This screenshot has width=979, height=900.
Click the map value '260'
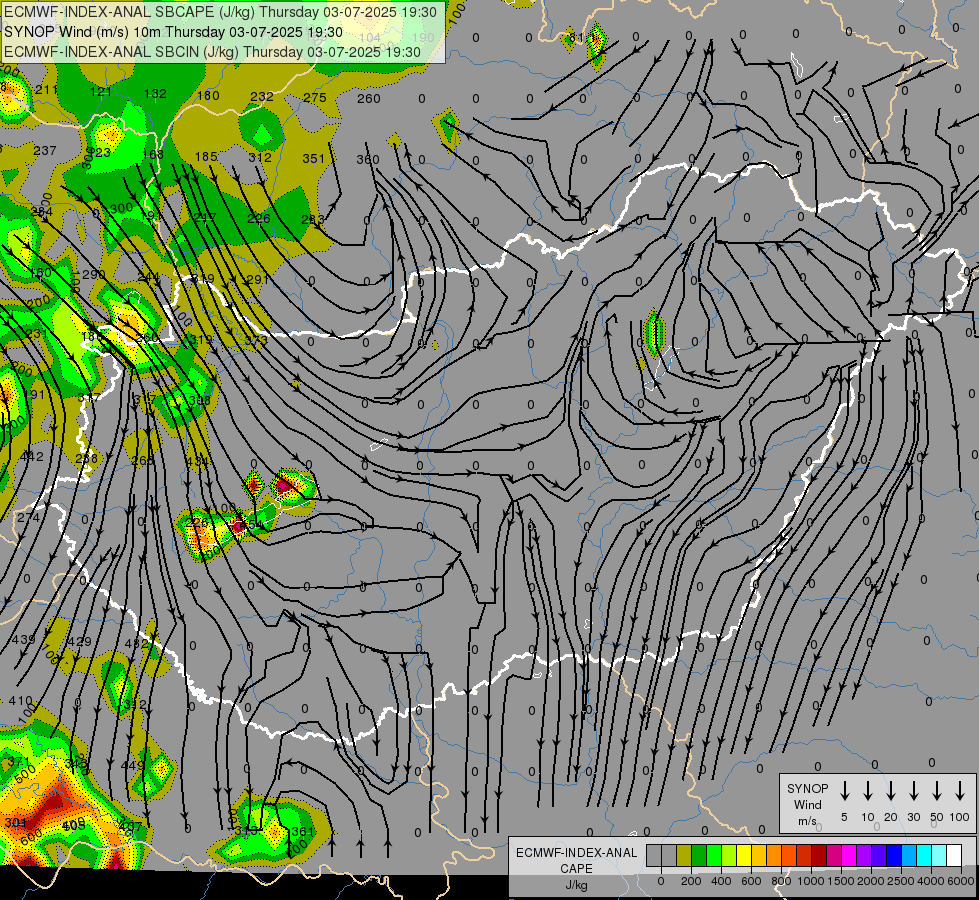coord(368,98)
